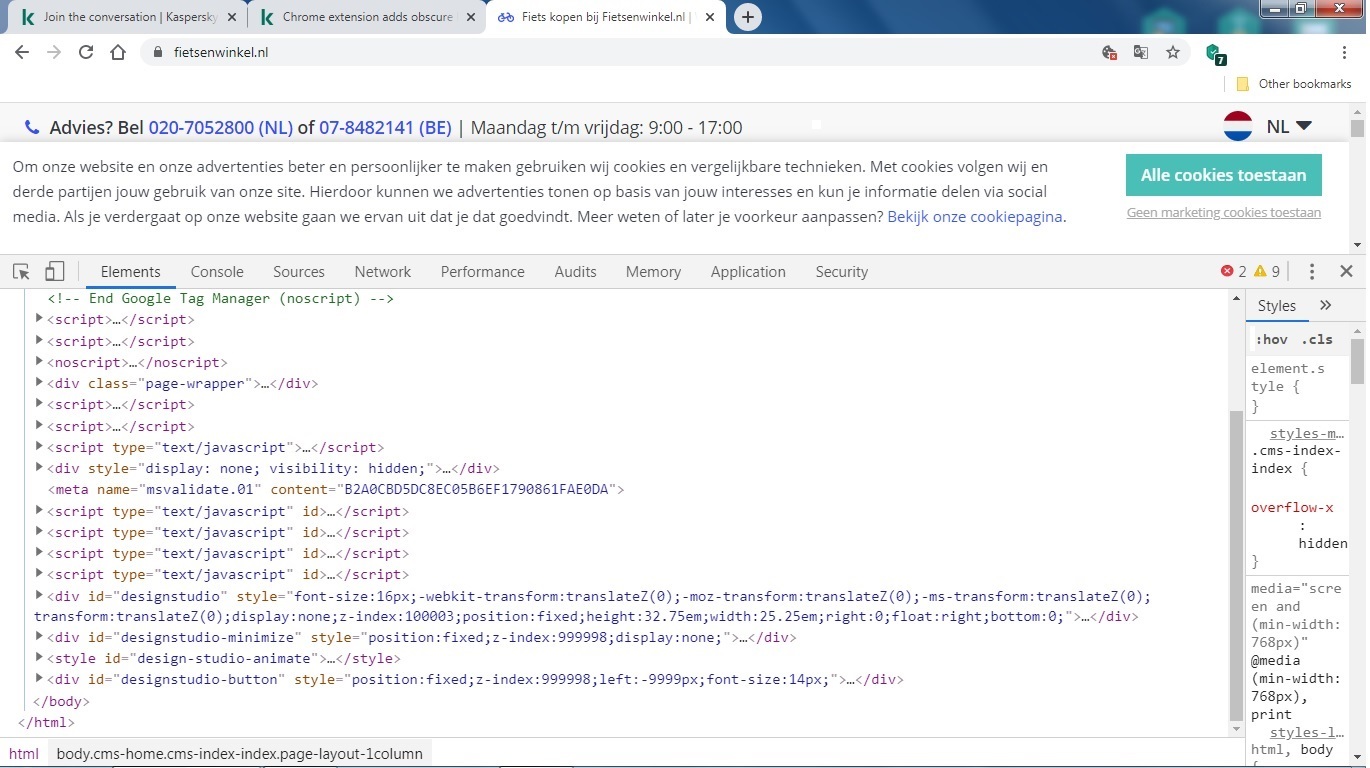The height and width of the screenshot is (768, 1370).
Task: Open the NL language dropdown
Action: 1289,126
